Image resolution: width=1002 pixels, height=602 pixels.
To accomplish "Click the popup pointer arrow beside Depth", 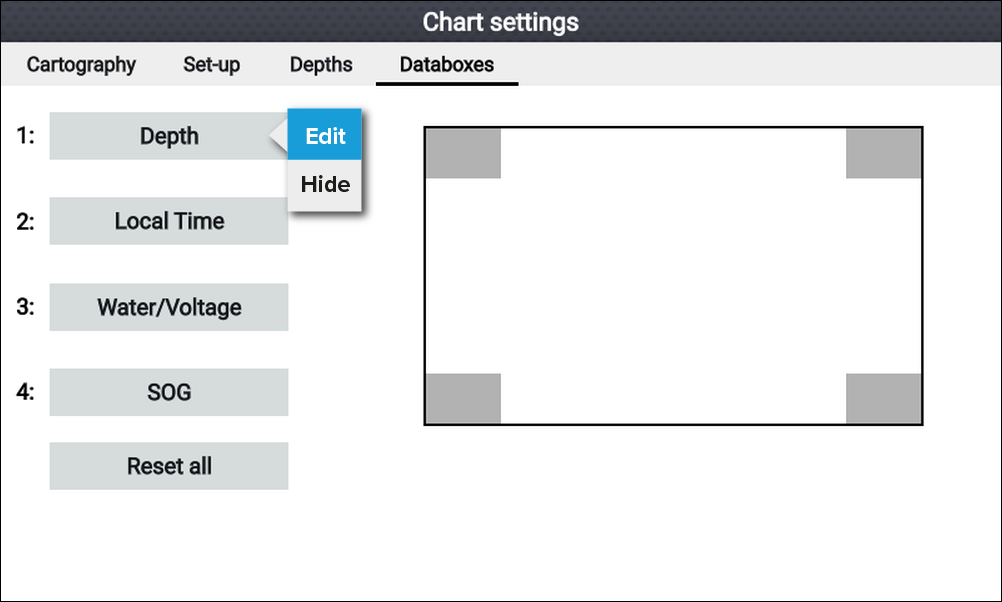I will click(279, 135).
